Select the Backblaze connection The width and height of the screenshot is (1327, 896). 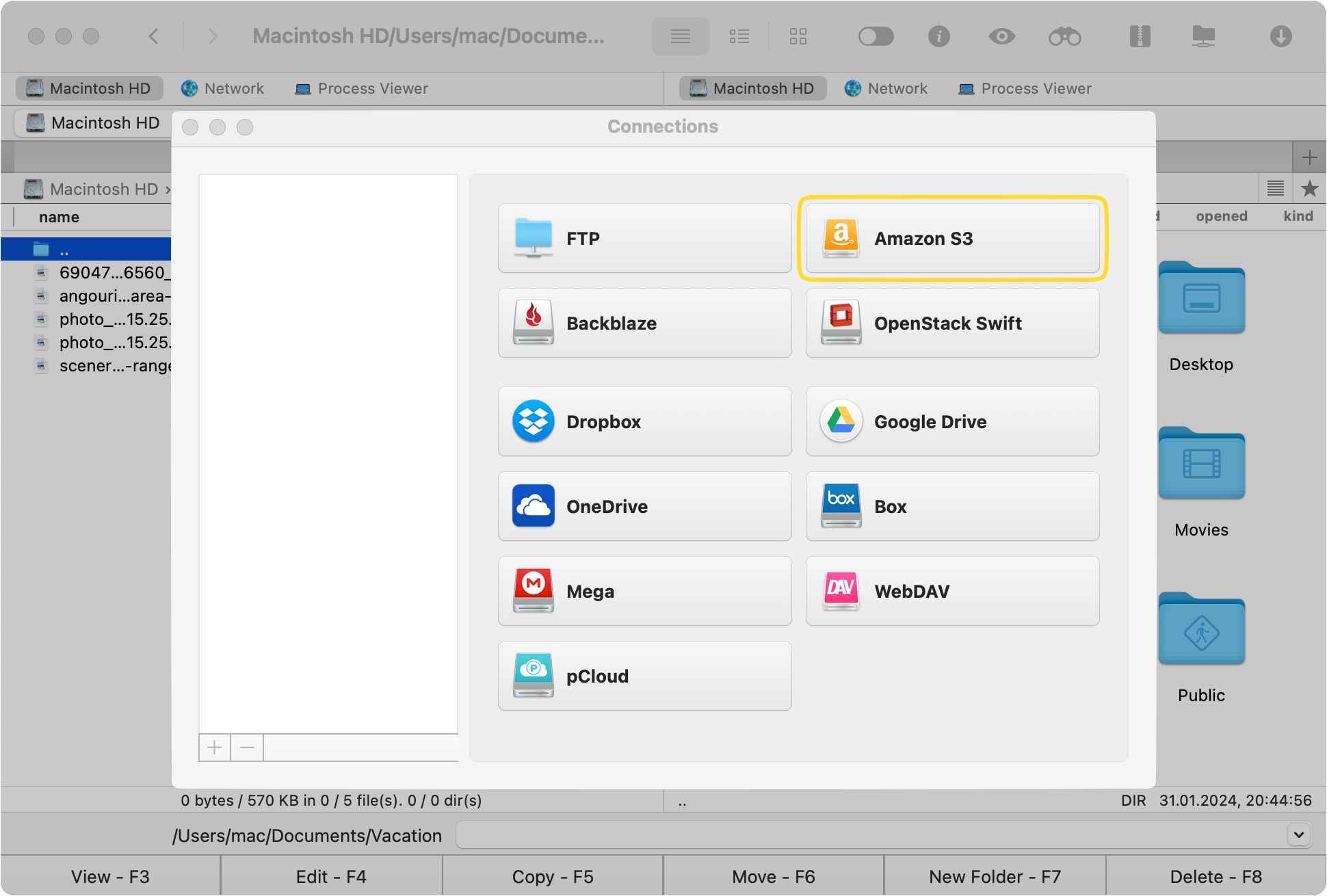[644, 323]
